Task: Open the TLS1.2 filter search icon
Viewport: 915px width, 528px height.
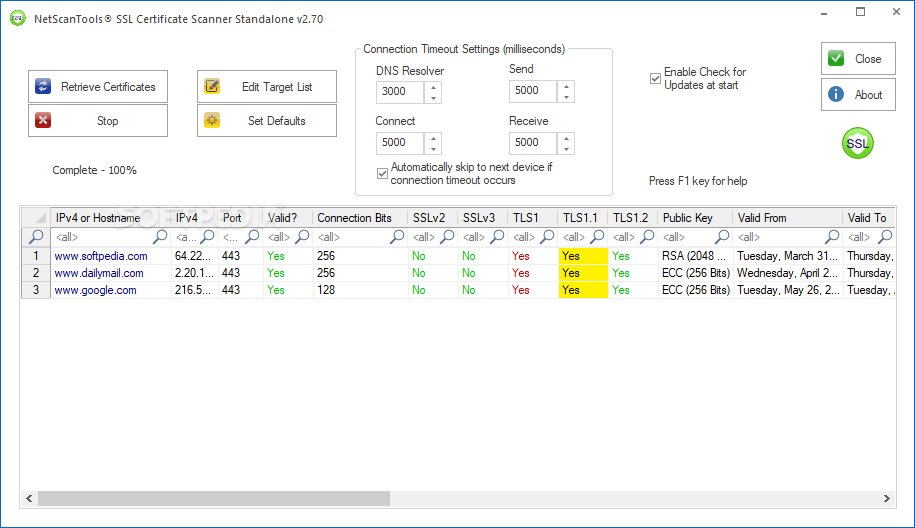Action: [647, 237]
